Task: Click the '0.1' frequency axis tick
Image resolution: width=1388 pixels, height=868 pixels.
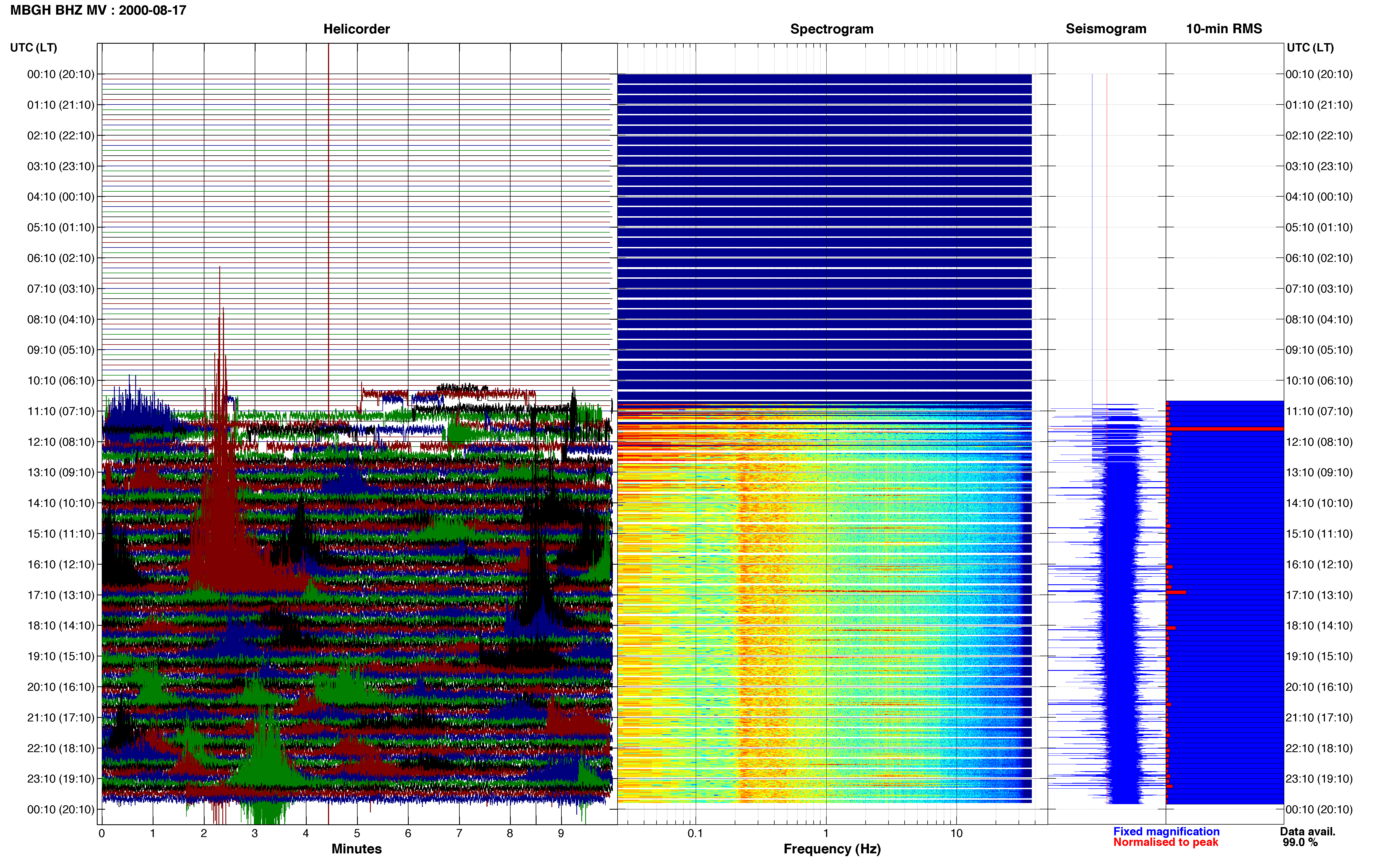Action: [695, 833]
